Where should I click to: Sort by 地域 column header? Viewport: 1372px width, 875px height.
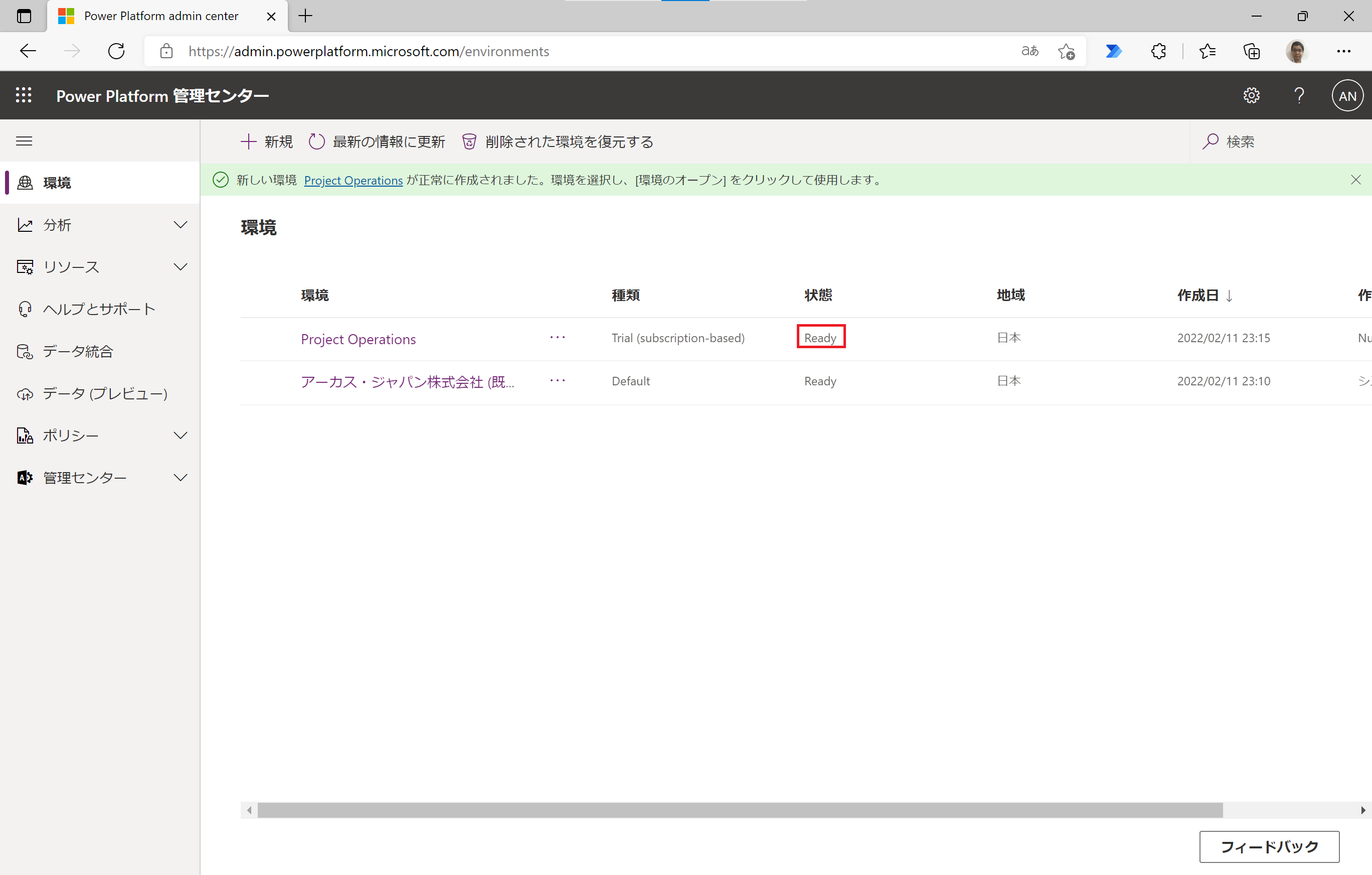(x=1011, y=296)
